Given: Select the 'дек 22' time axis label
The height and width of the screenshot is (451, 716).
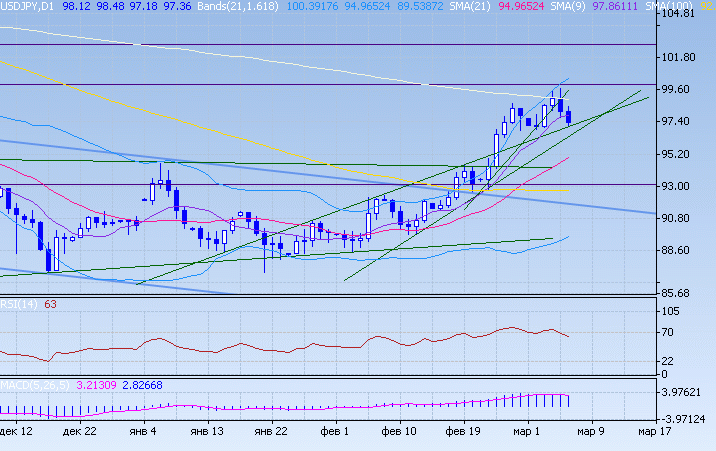Looking at the screenshot, I should point(79,432).
